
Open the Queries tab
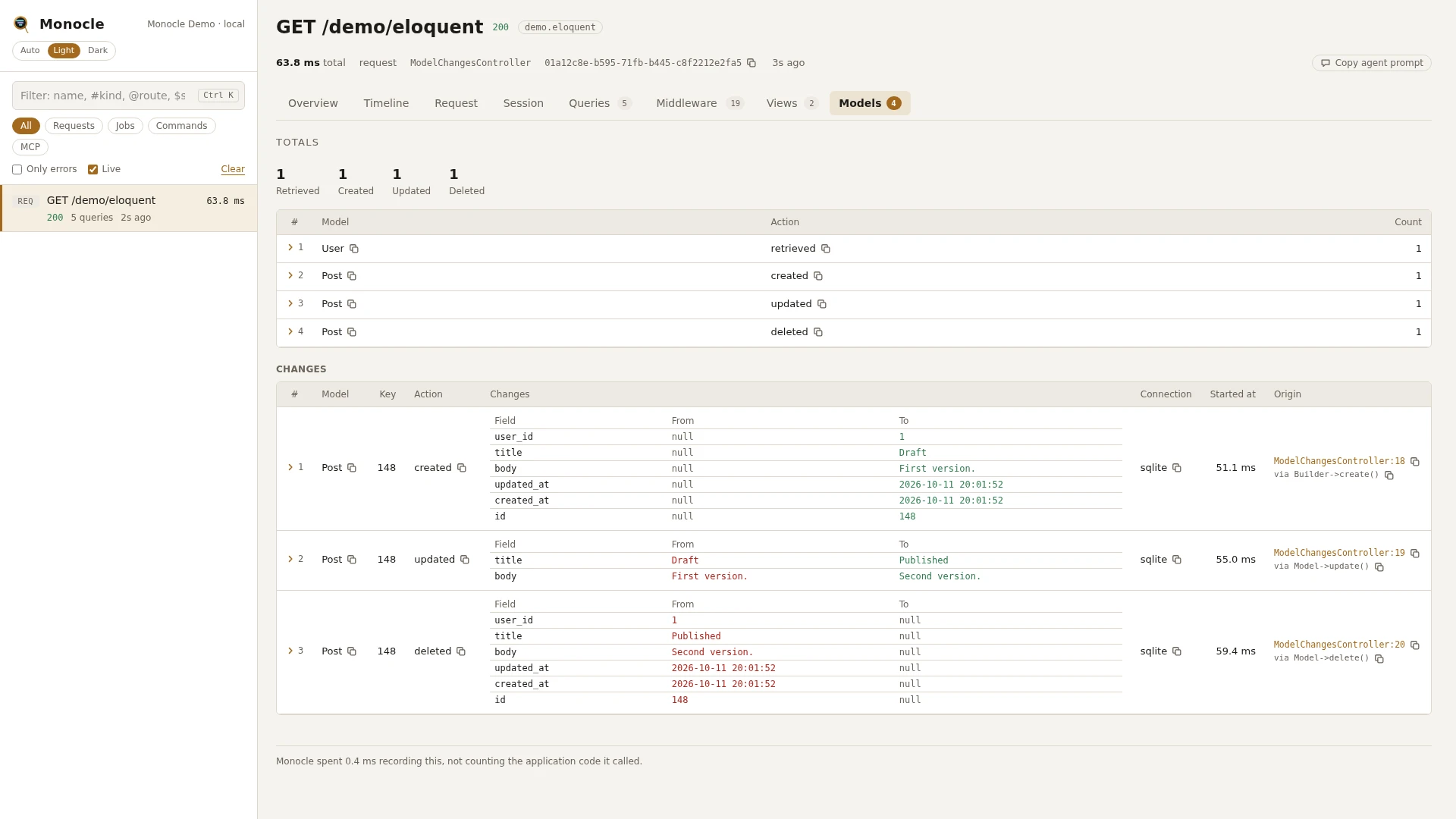(599, 103)
